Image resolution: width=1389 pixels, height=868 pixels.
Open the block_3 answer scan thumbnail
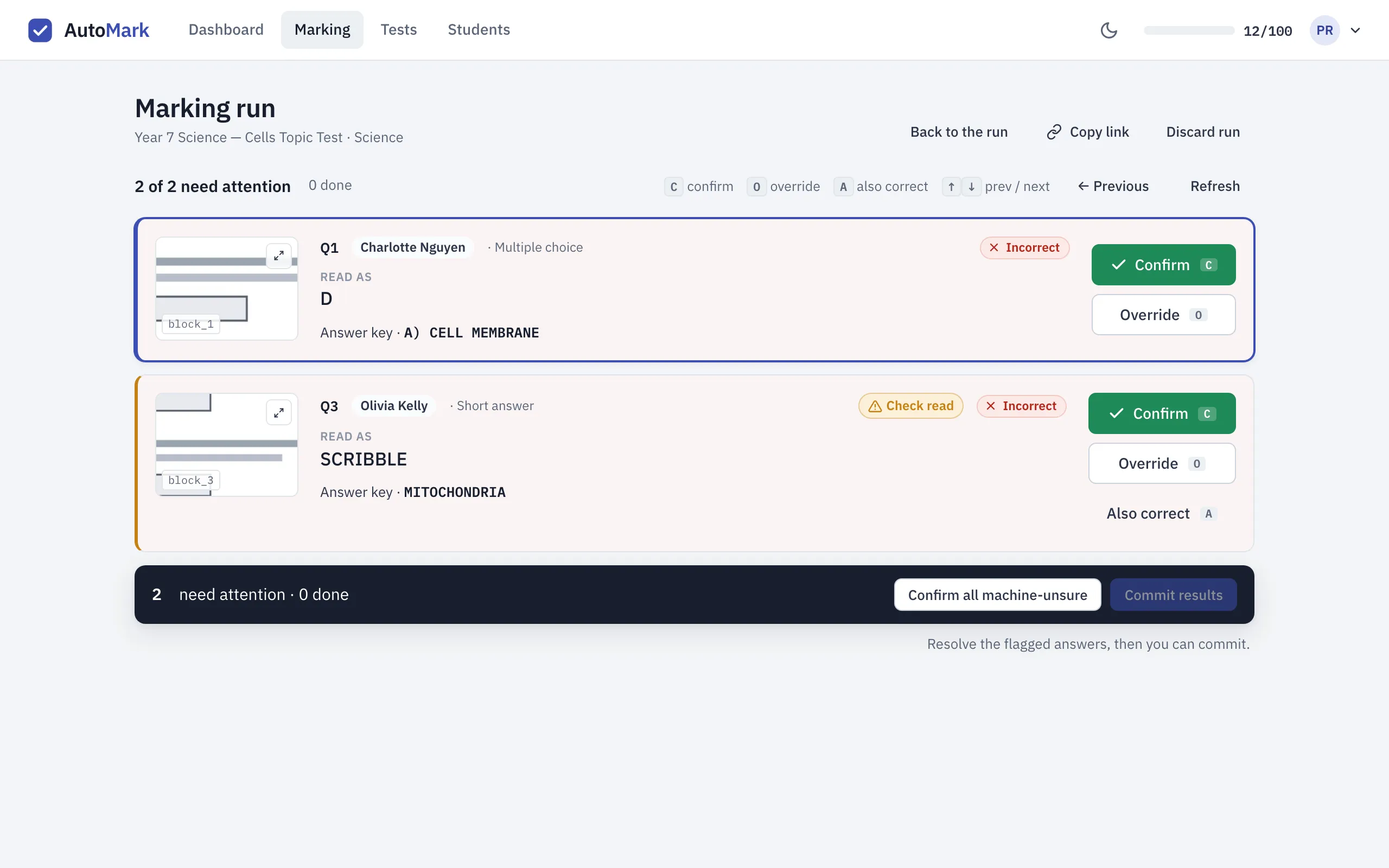tap(227, 445)
